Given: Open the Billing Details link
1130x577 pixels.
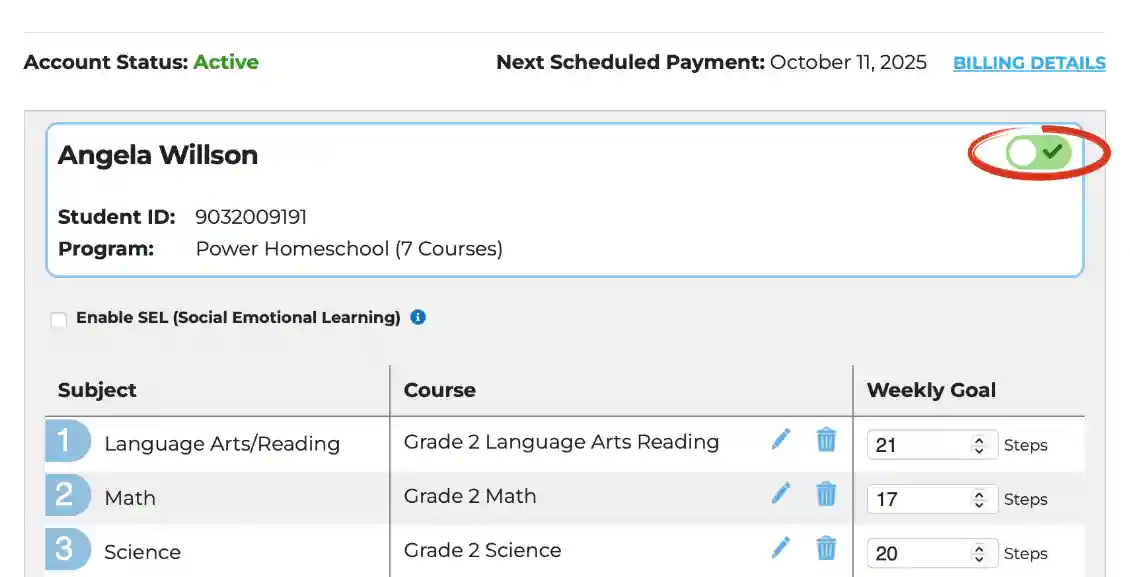Looking at the screenshot, I should [1029, 63].
